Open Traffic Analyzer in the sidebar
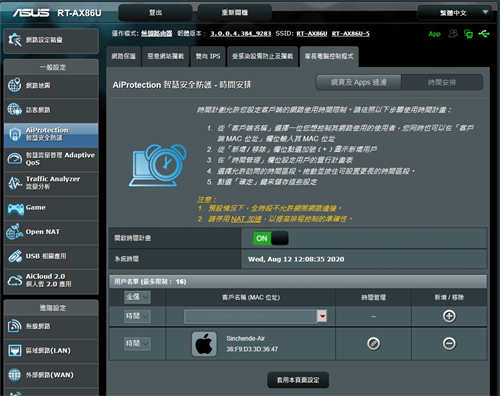Image resolution: width=500 pixels, height=396 pixels. click(51, 183)
